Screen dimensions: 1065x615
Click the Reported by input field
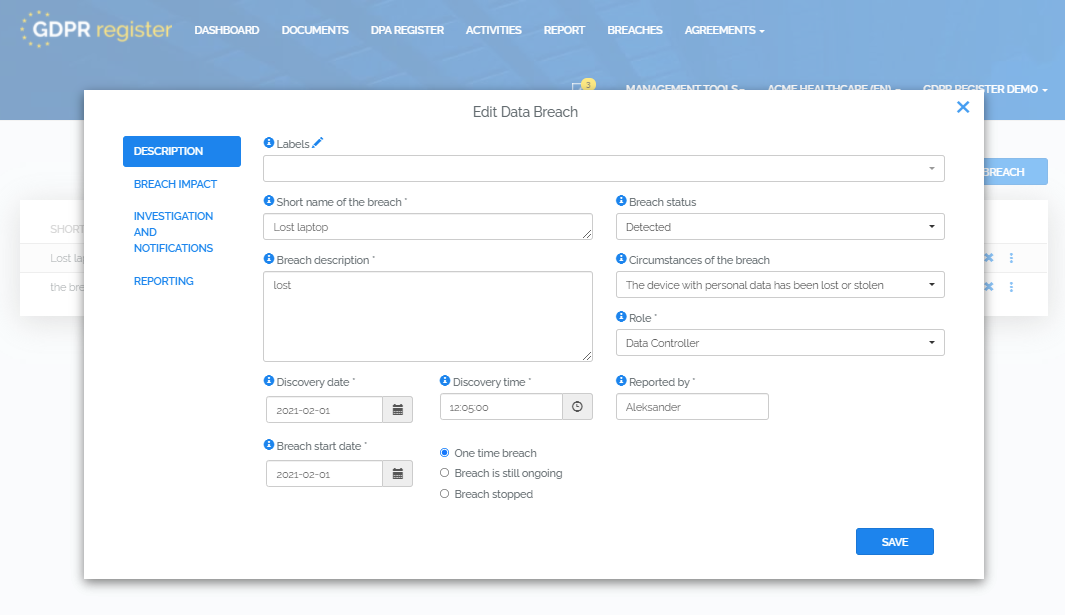coord(691,406)
